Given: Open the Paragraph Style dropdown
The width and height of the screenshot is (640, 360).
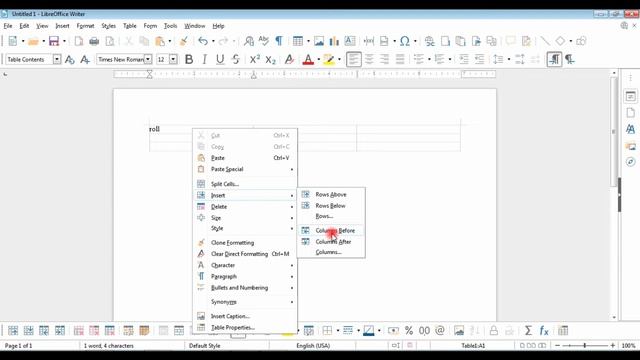Looking at the screenshot, I should coord(57,59).
